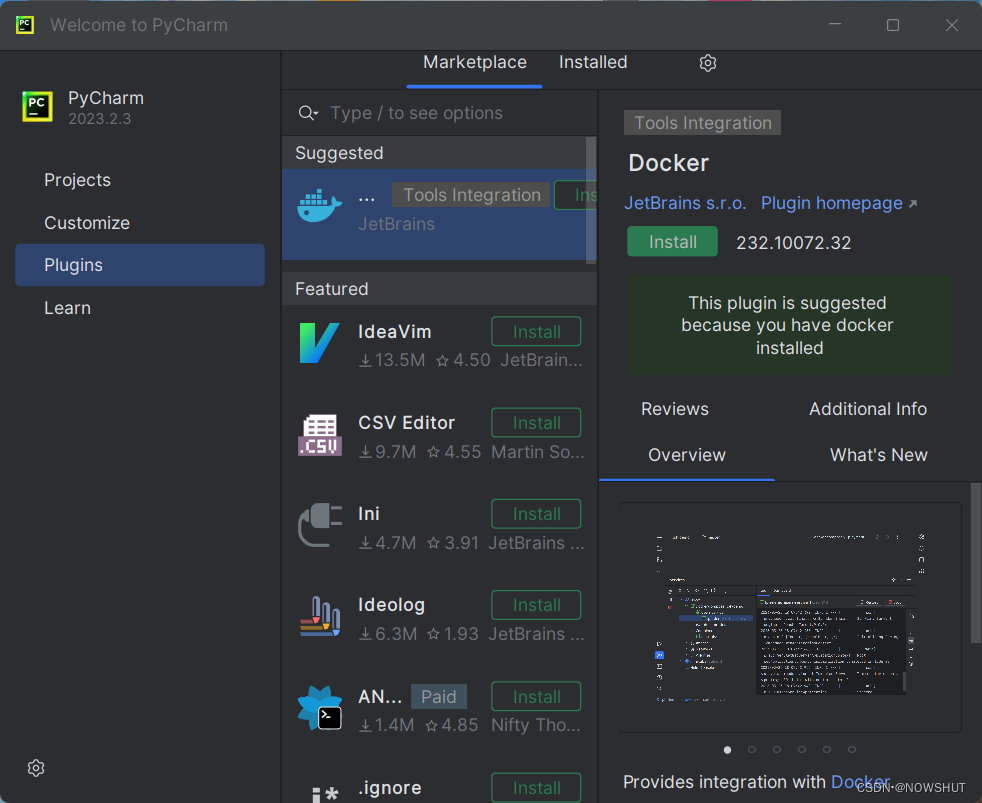The image size is (982, 803).
Task: Click the CSV Editor plugin icon
Action: tap(319, 435)
